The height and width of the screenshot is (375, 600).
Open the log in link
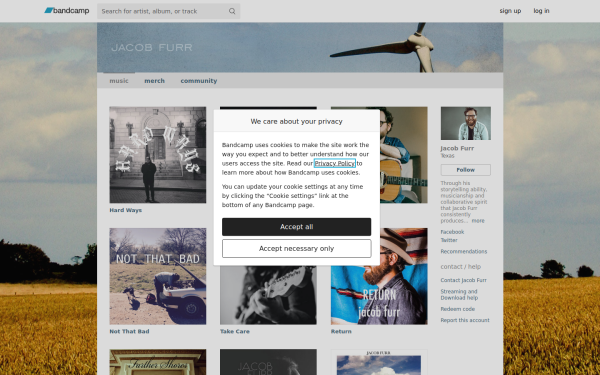541,11
